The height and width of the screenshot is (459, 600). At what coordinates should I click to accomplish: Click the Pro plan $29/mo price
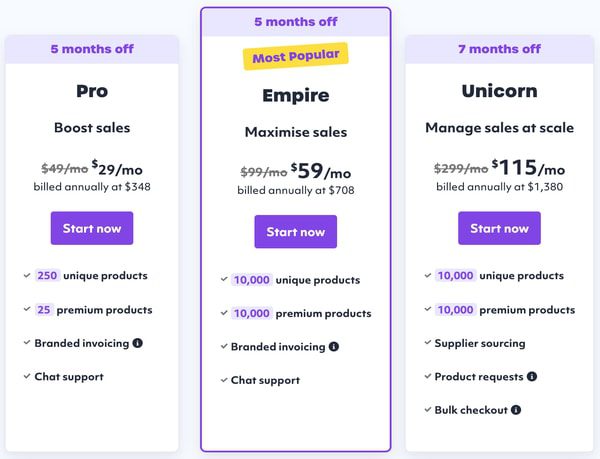(x=117, y=168)
